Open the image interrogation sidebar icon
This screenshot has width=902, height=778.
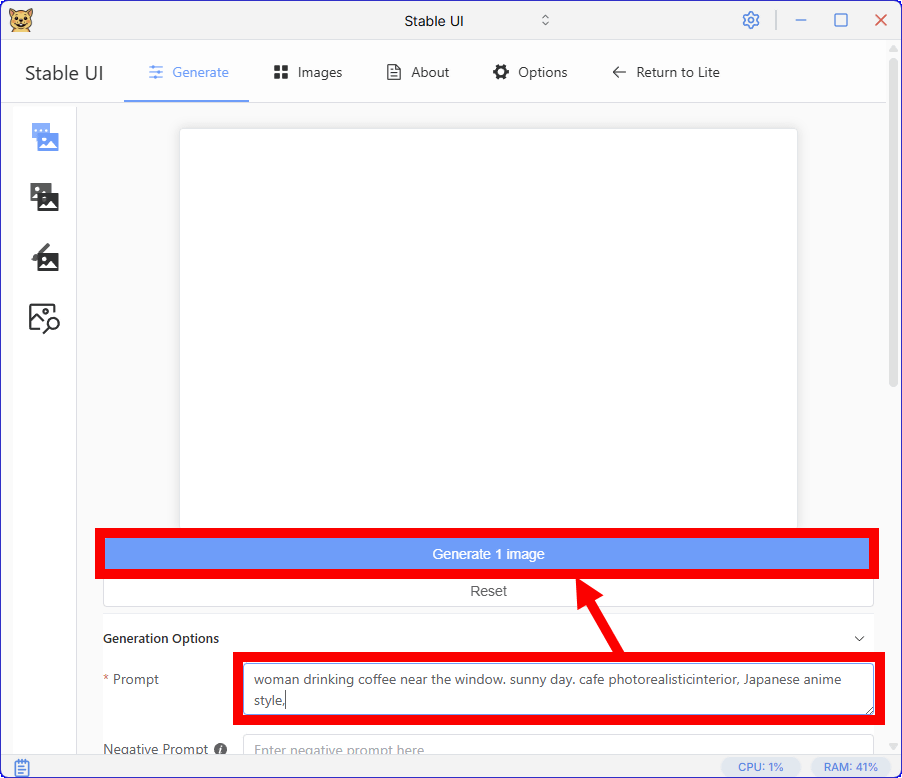45,318
